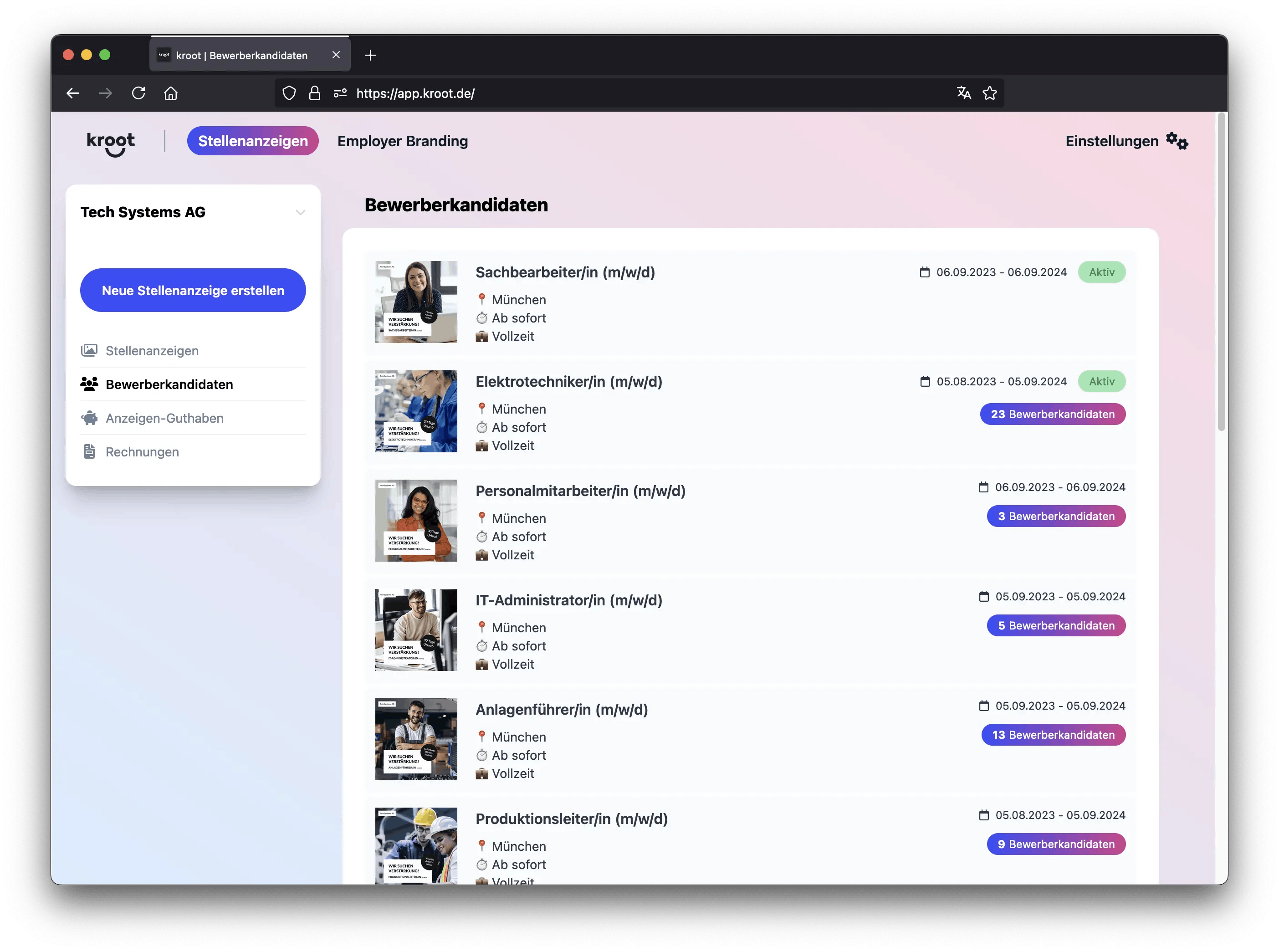Reload the page with the refresh icon

point(138,93)
